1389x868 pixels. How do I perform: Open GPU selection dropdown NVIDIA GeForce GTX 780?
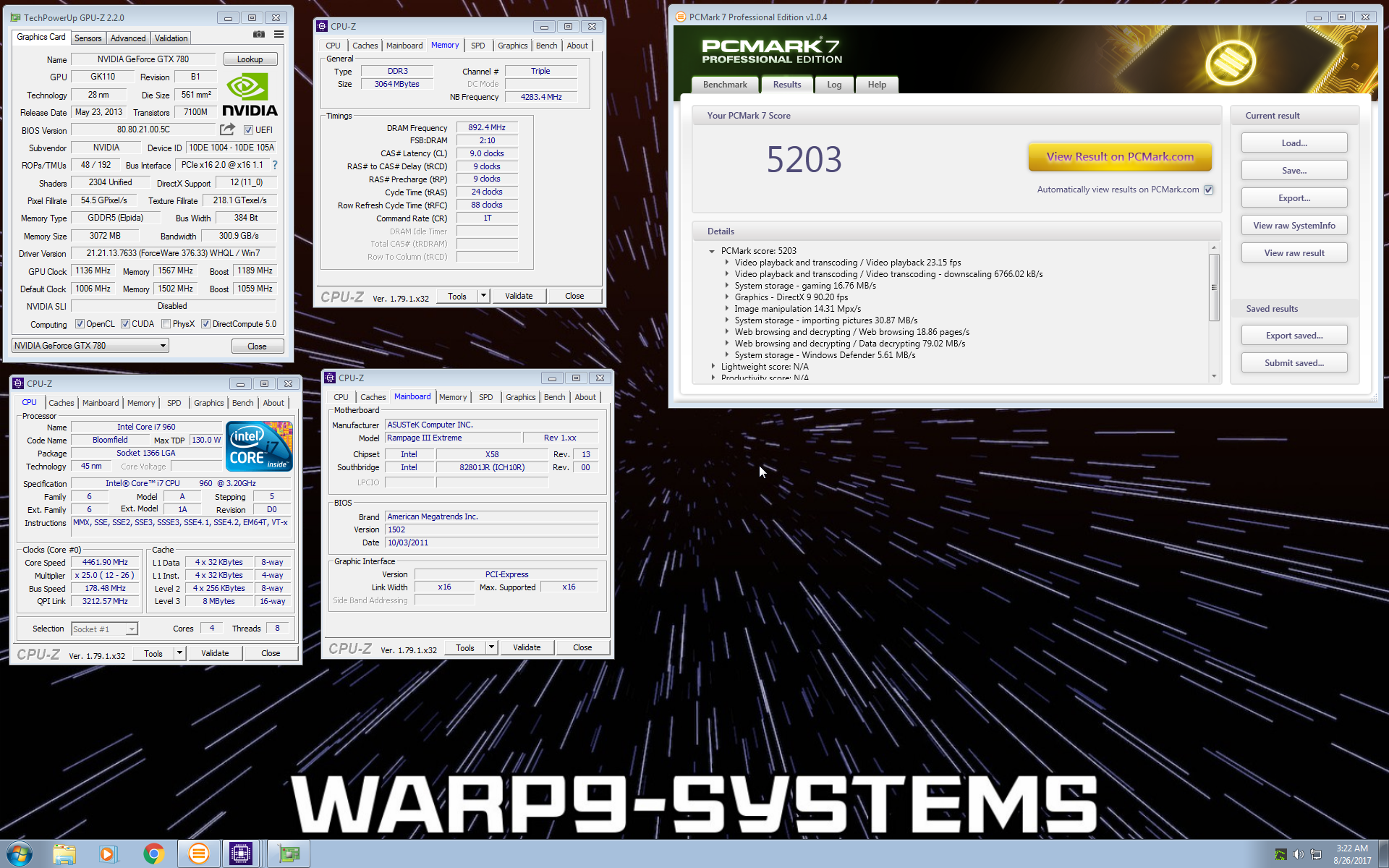point(90,346)
